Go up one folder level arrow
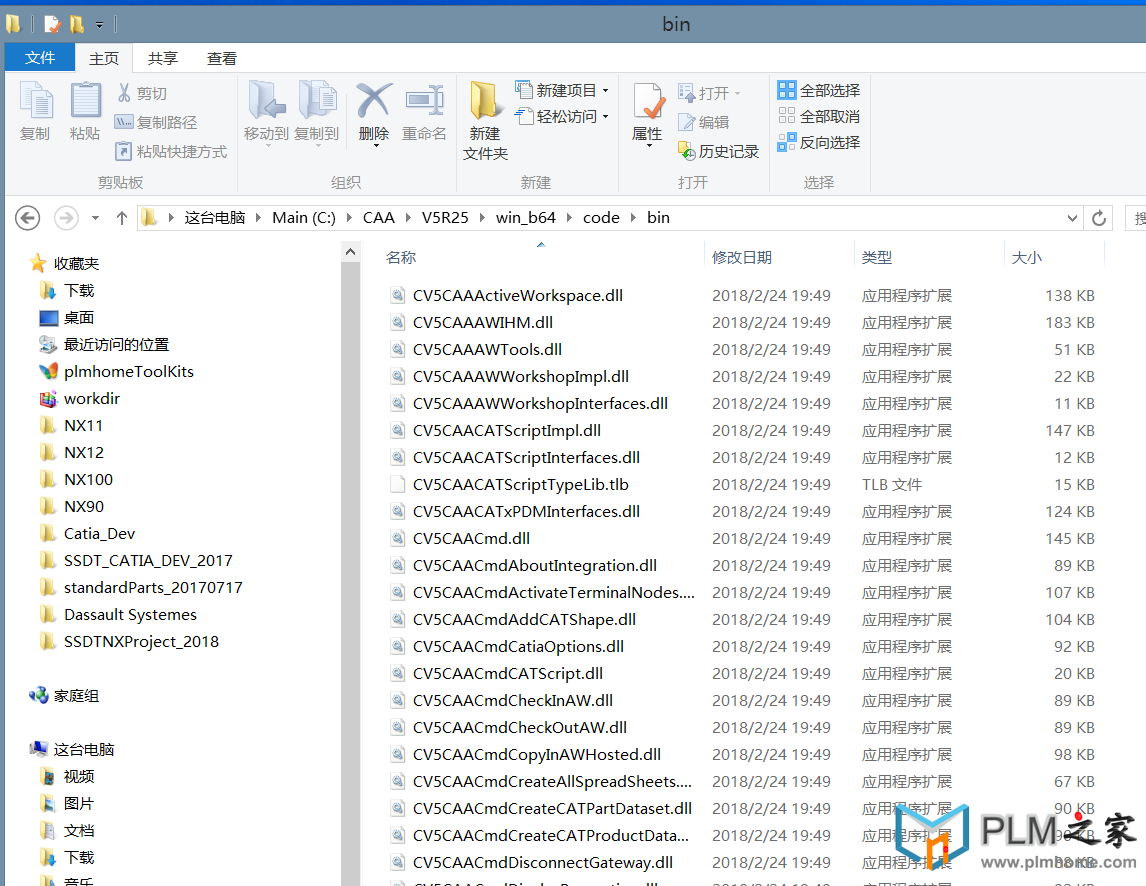The width and height of the screenshot is (1146, 886). coord(122,218)
